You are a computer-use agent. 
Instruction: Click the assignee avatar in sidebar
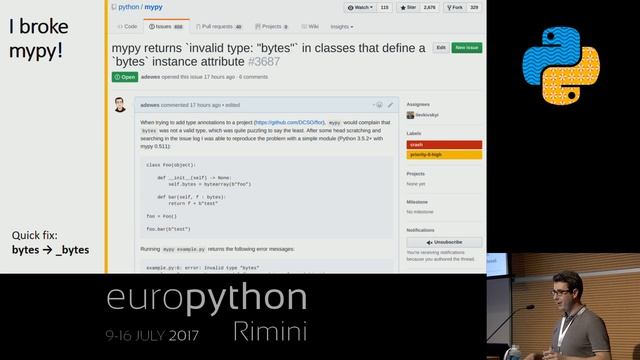coord(410,115)
